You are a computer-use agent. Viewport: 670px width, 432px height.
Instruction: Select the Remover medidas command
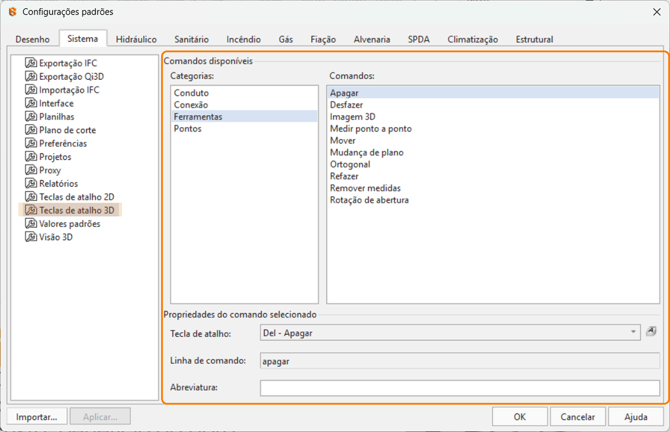coord(494,188)
